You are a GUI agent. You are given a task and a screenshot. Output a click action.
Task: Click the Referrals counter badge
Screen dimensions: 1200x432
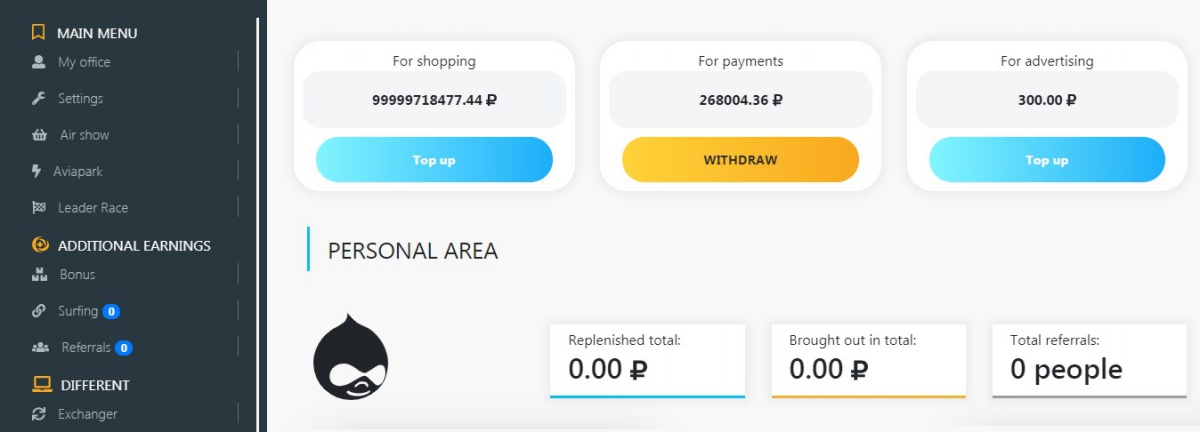(x=123, y=348)
